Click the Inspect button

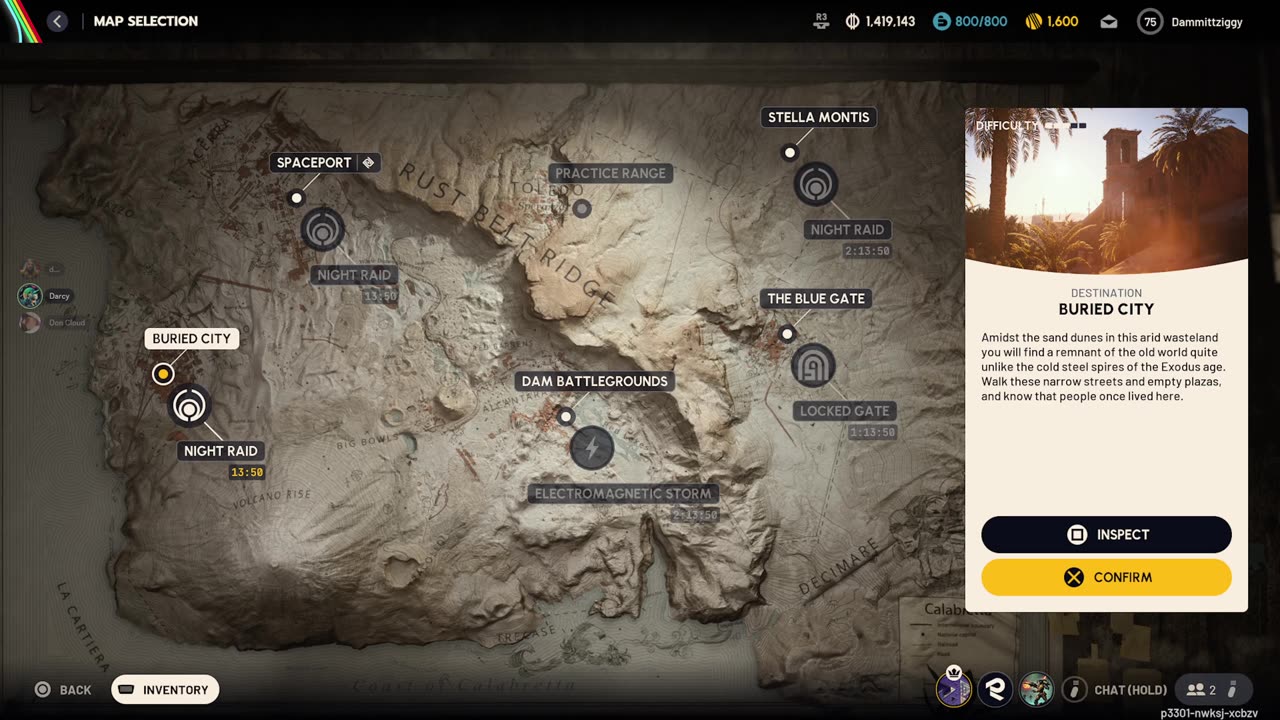click(1106, 535)
